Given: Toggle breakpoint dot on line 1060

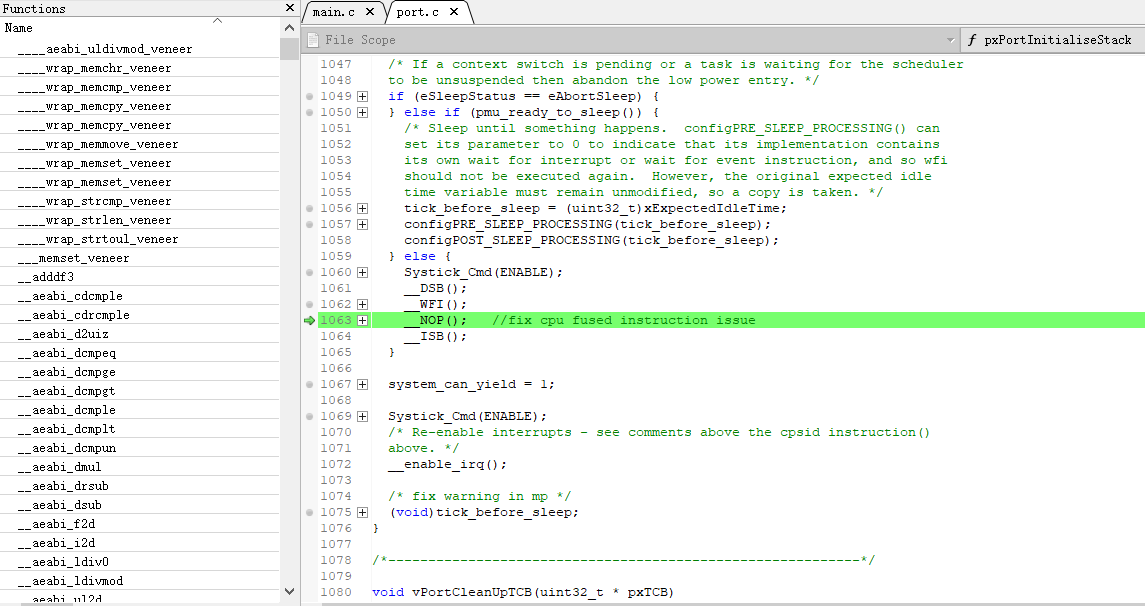Looking at the screenshot, I should click(x=309, y=272).
